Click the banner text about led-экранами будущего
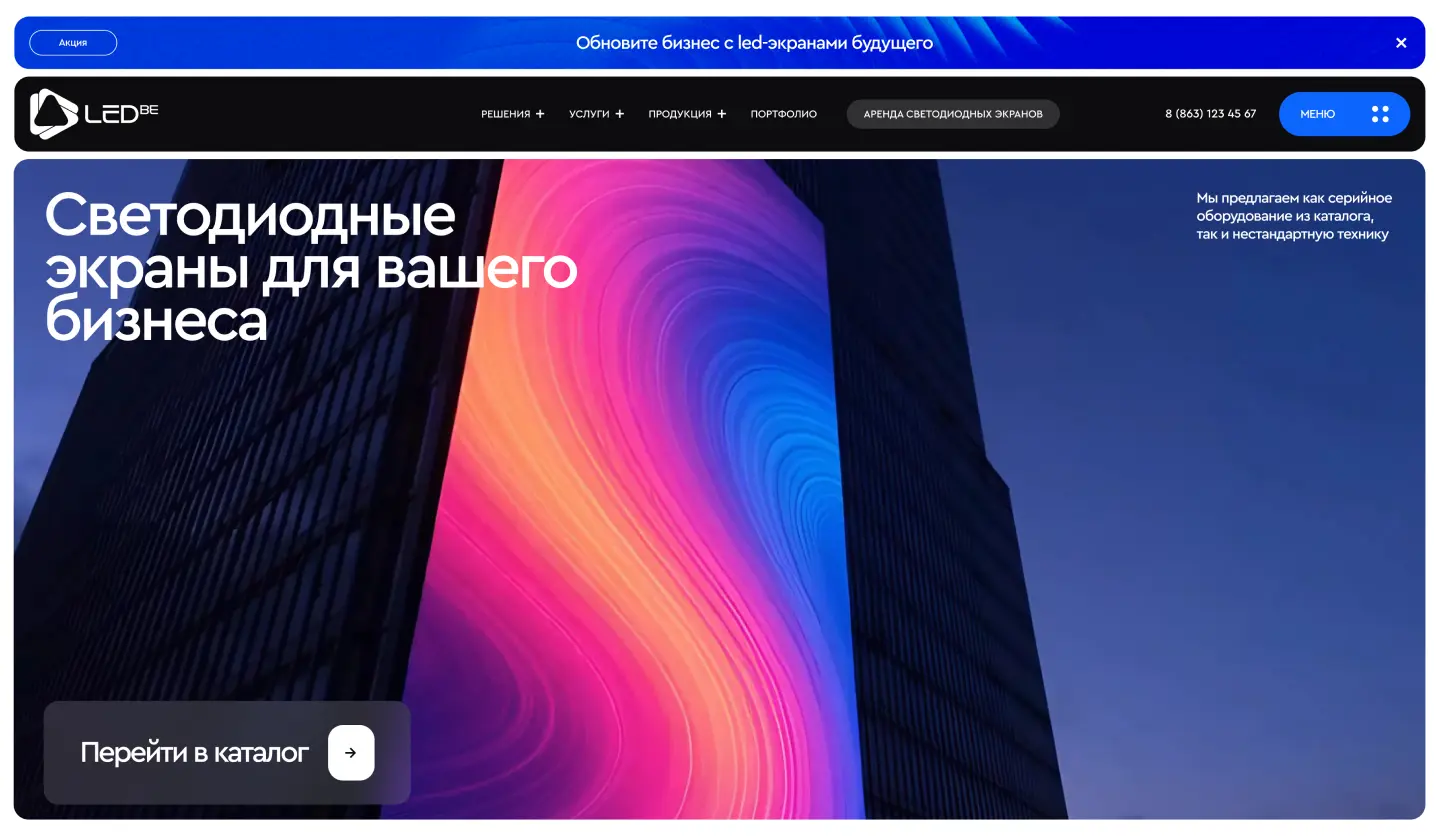The image size is (1440, 840). coord(754,43)
